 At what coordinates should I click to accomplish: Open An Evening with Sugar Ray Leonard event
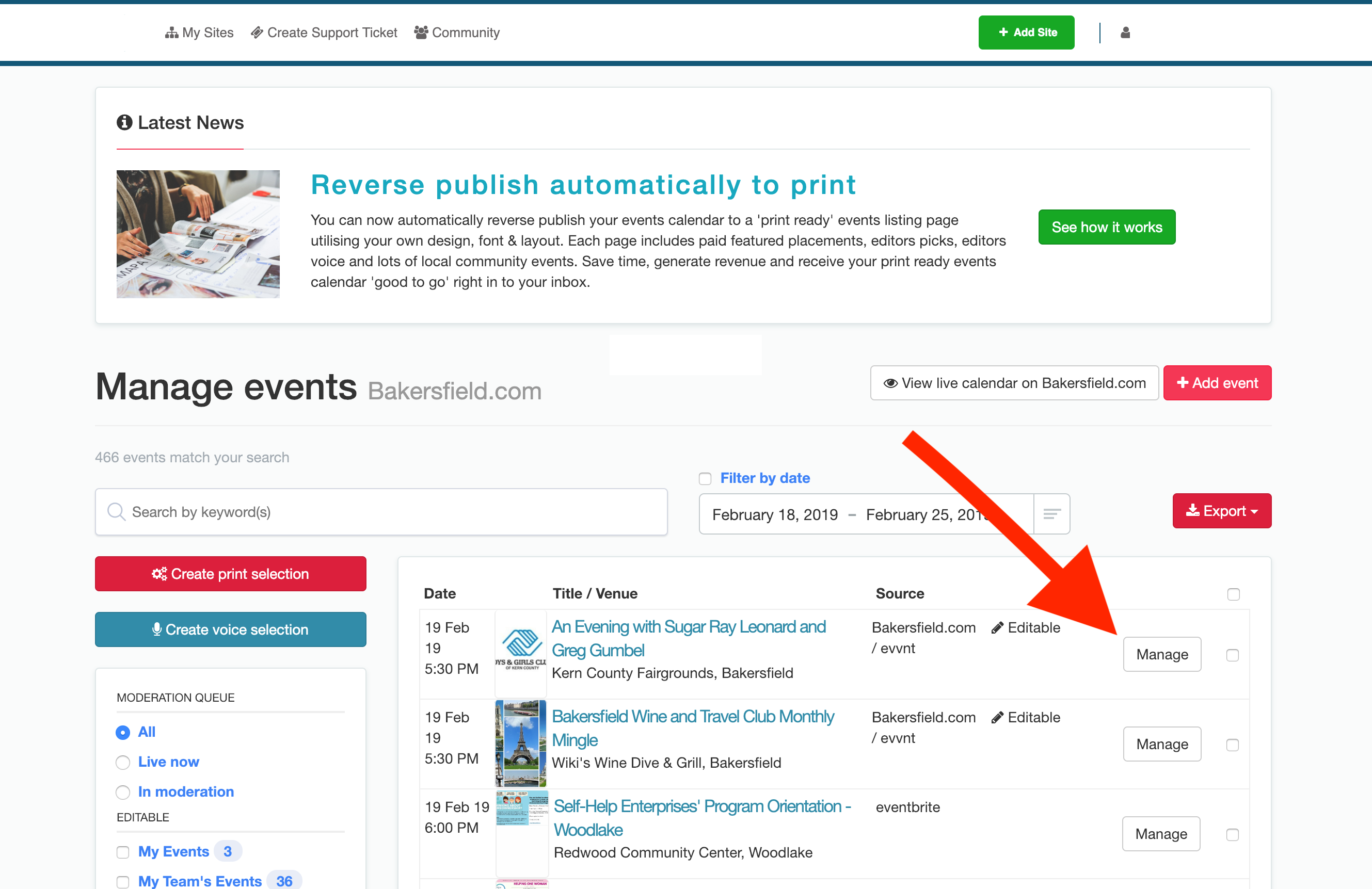tap(688, 638)
